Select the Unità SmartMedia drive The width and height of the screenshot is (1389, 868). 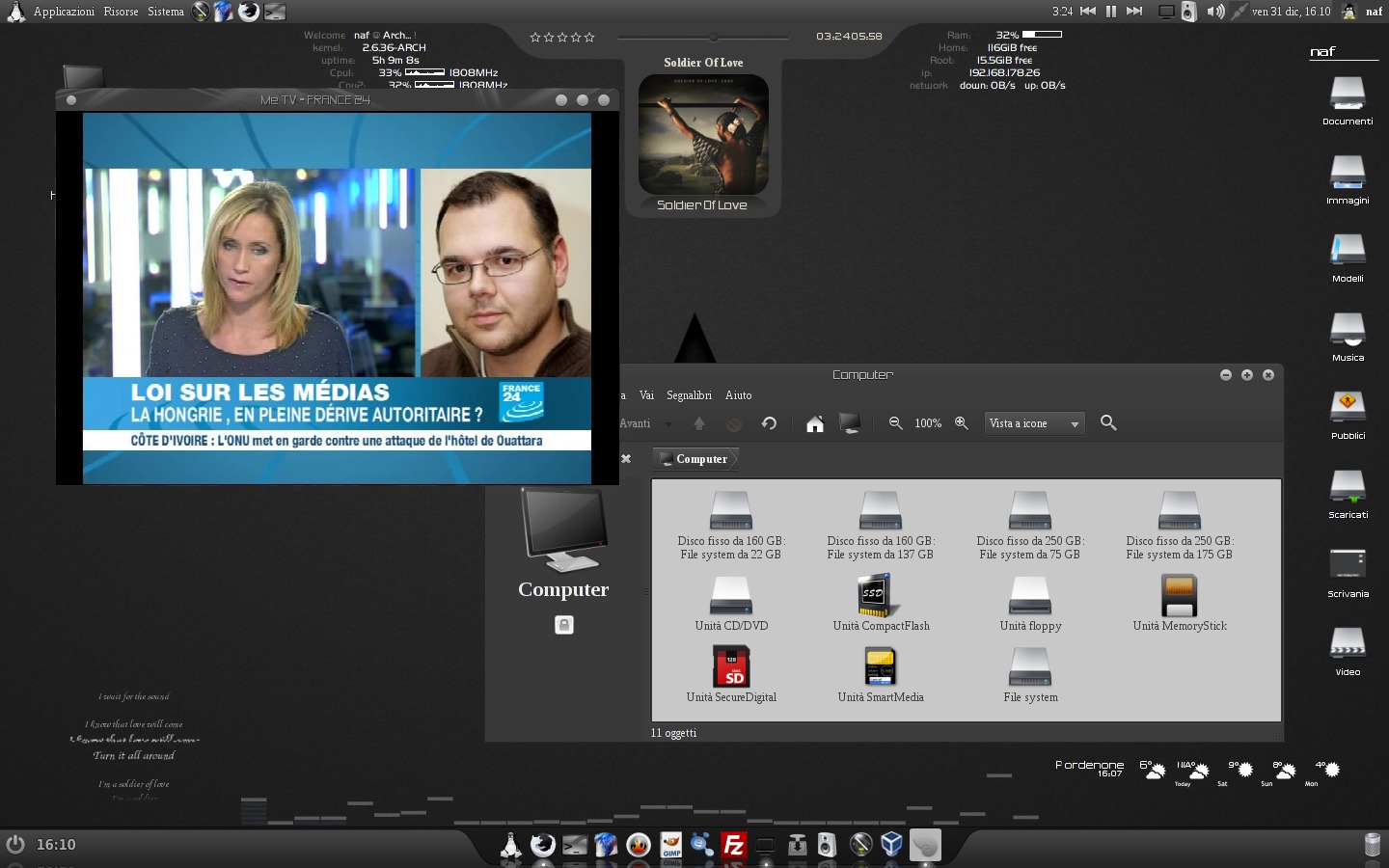click(x=881, y=675)
